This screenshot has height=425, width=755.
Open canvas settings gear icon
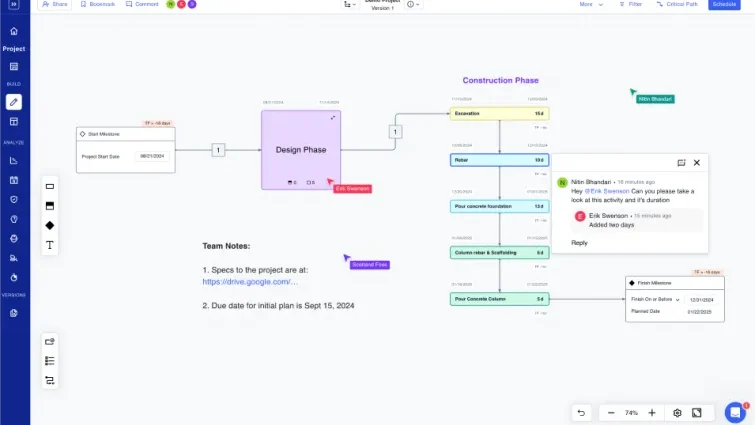coord(677,412)
